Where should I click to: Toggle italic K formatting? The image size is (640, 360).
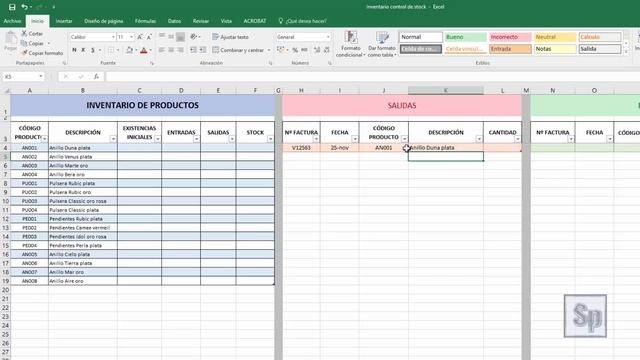[x=83, y=50]
